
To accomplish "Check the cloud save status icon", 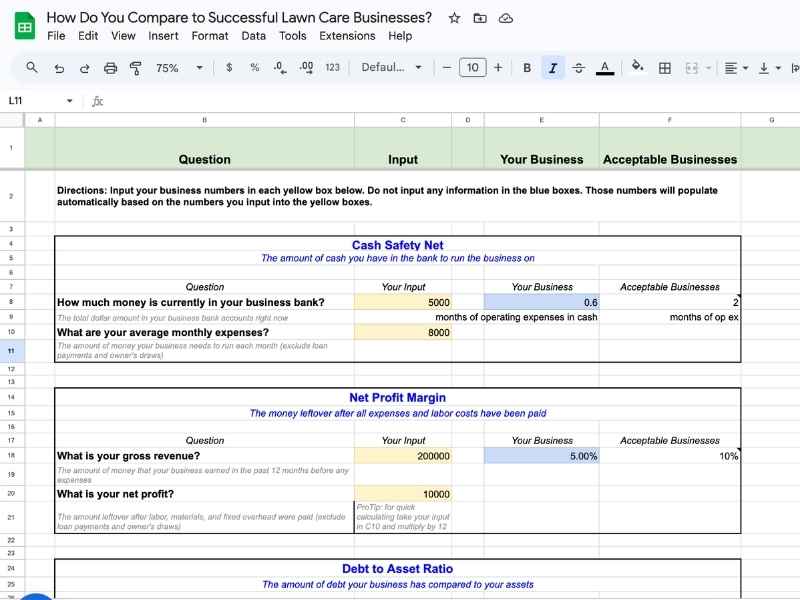I will click(x=506, y=18).
